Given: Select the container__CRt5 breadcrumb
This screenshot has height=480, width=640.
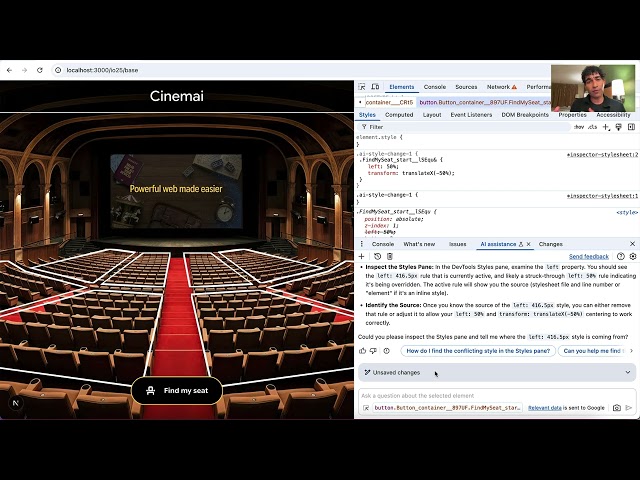Looking at the screenshot, I should point(389,102).
